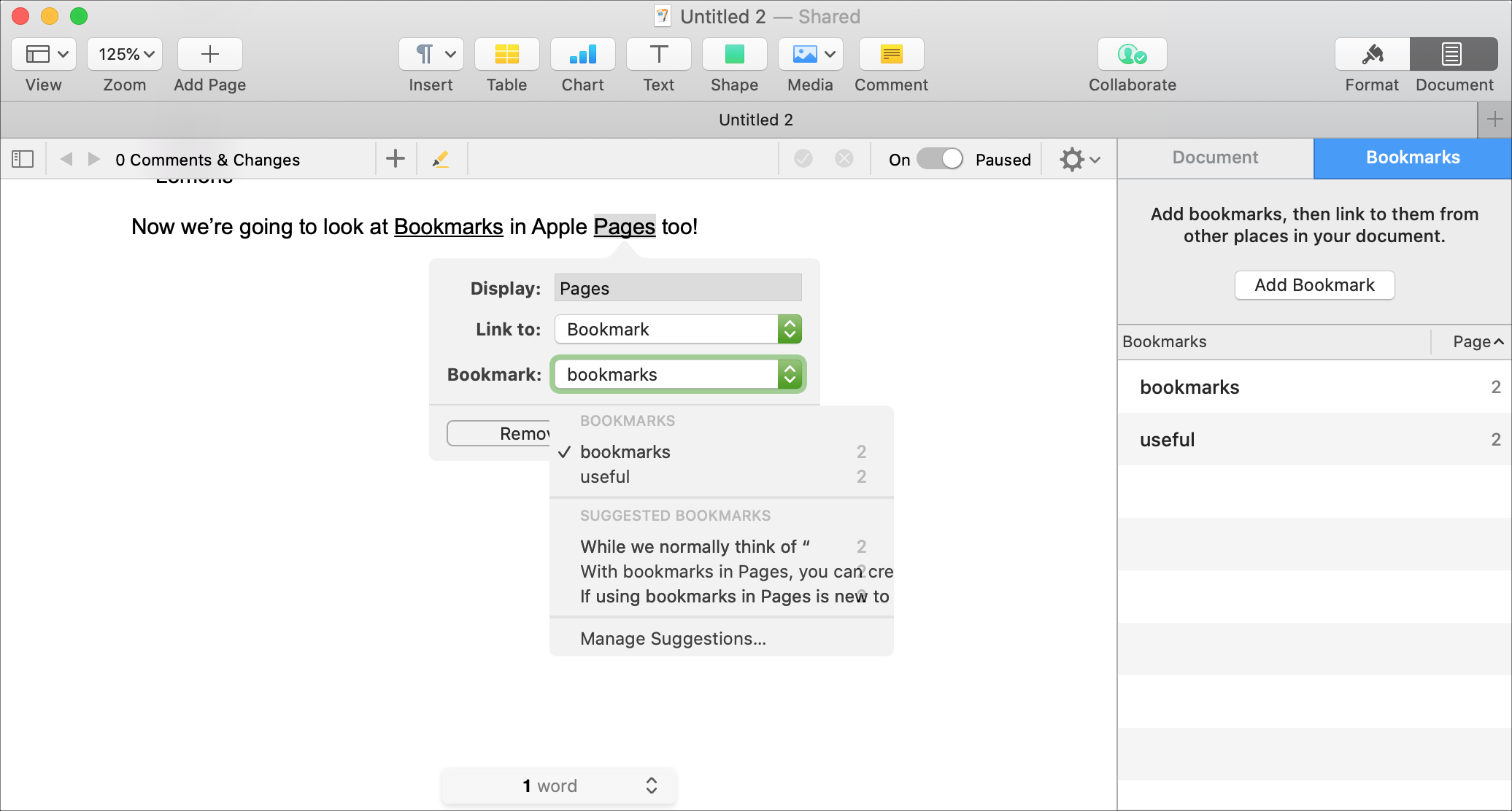
Task: Open the tracking settings gear menu
Action: click(x=1081, y=159)
